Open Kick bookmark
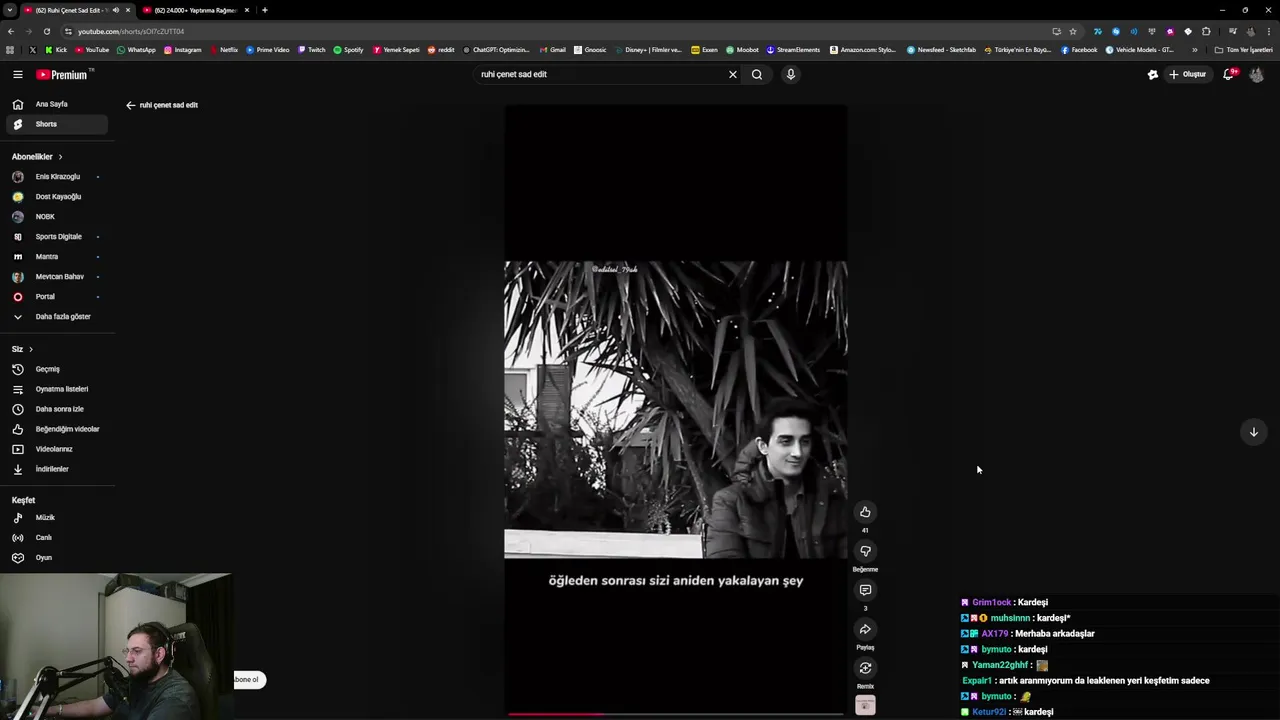 (56, 50)
